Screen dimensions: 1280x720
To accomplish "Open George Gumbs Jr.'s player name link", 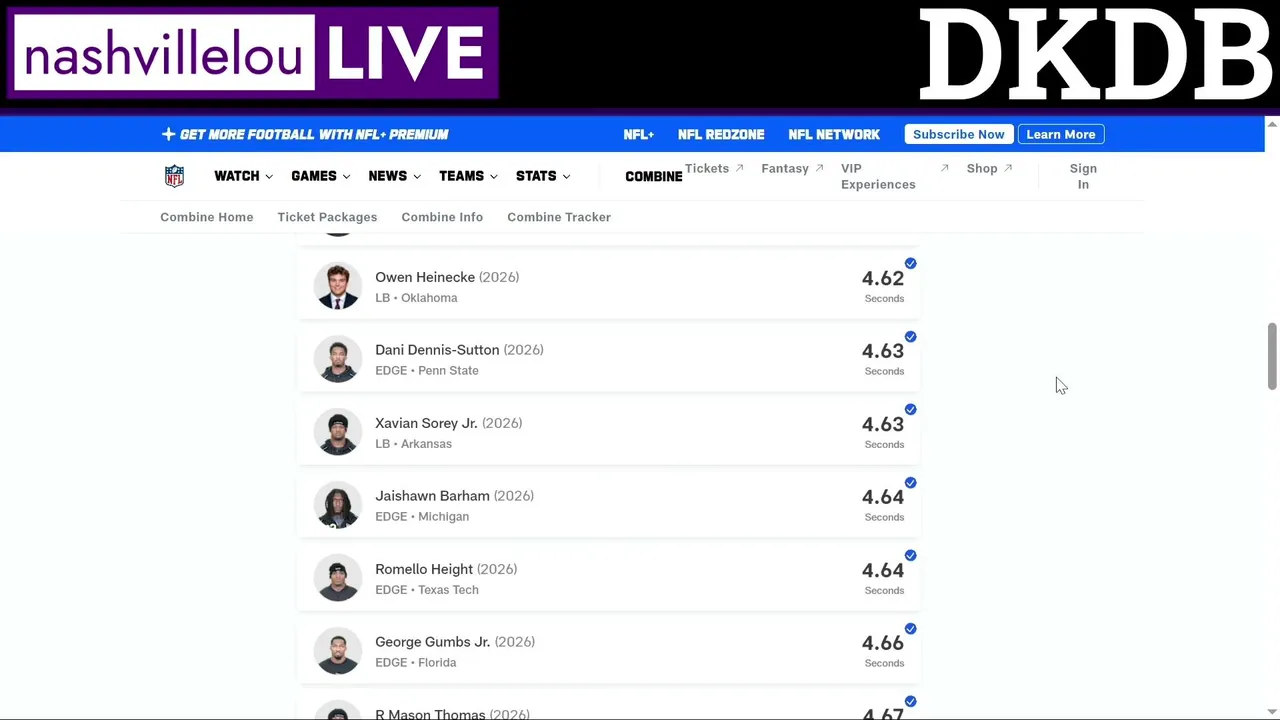I will pyautogui.click(x=433, y=642).
